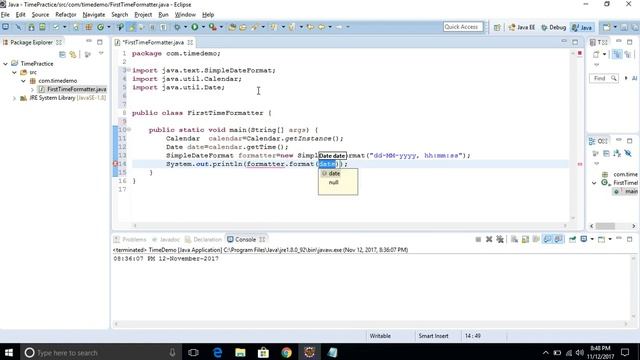Open the External Tools dropdown arrow
Viewport: 640px width, 360px height.
click(x=221, y=27)
